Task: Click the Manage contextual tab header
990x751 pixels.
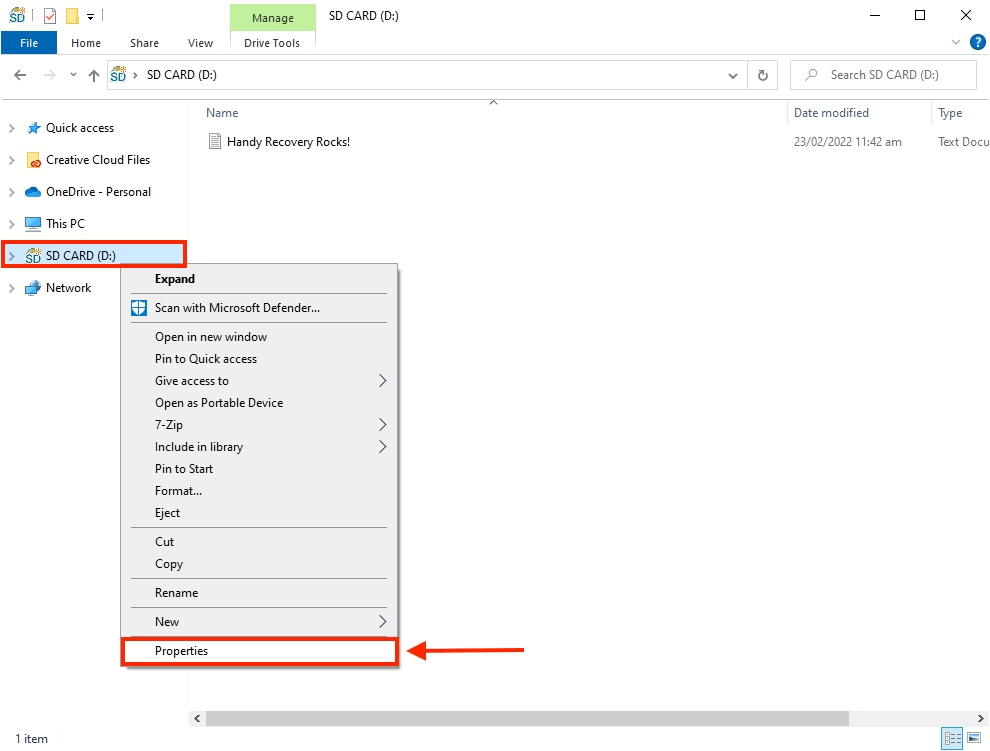Action: (273, 18)
